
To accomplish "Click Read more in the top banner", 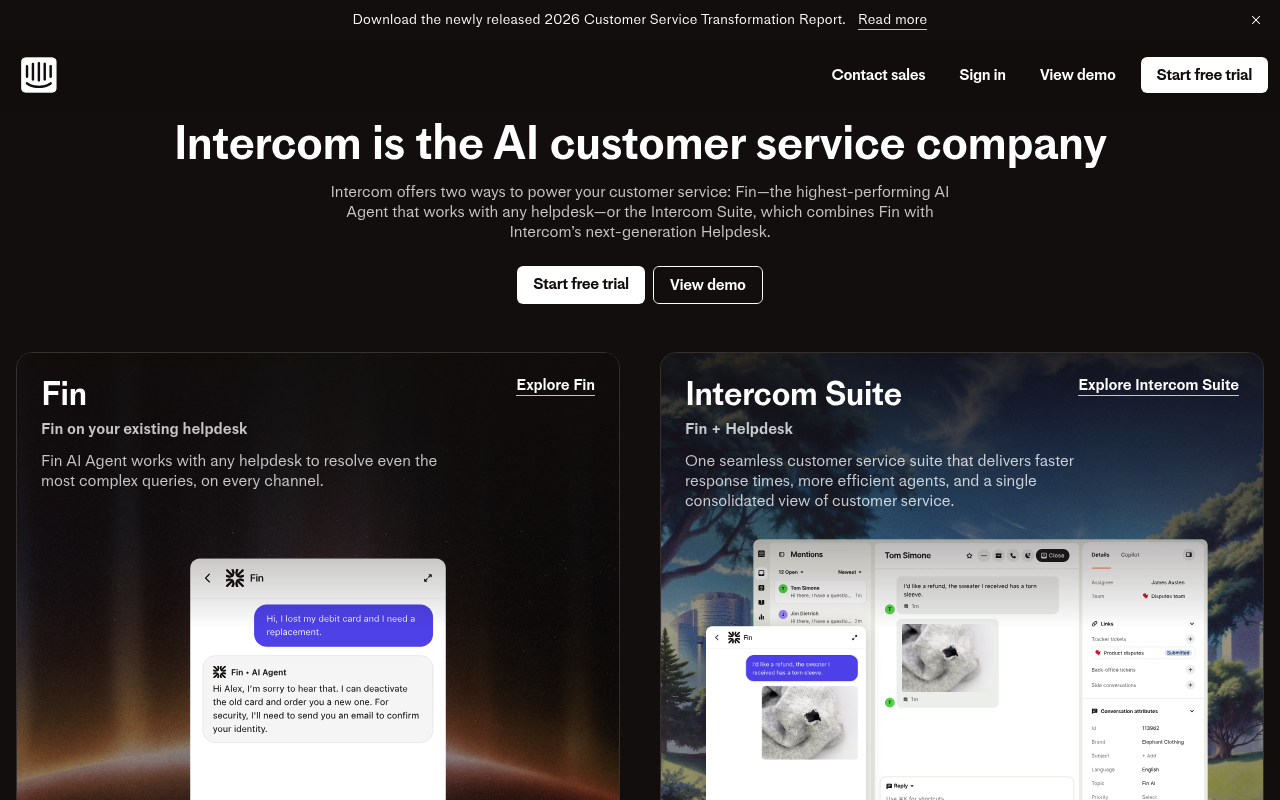I will tap(892, 20).
